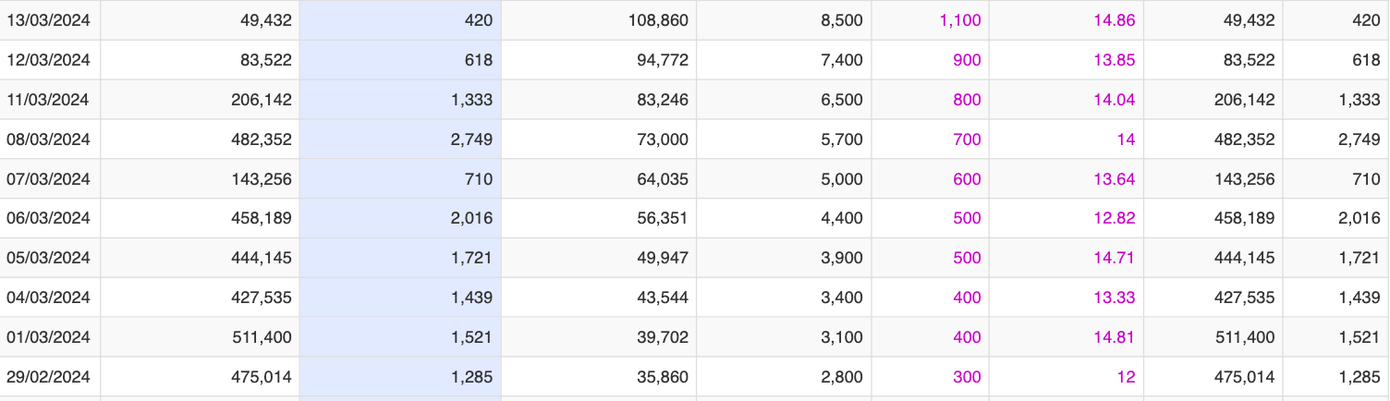Image resolution: width=1390 pixels, height=401 pixels.
Task: Select the cell with value 3,900
Action: [x=841, y=258]
